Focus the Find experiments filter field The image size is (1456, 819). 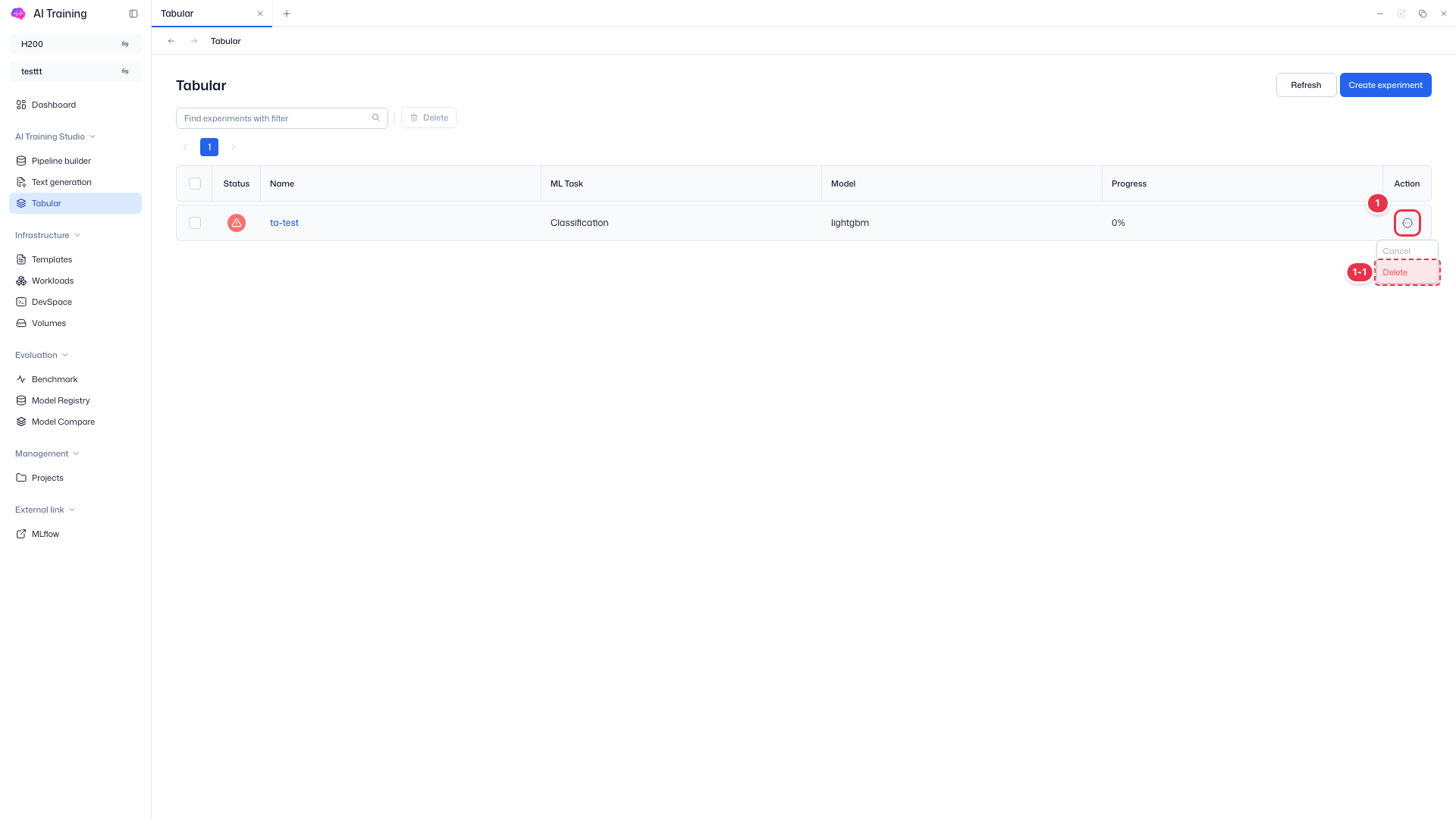pyautogui.click(x=282, y=118)
